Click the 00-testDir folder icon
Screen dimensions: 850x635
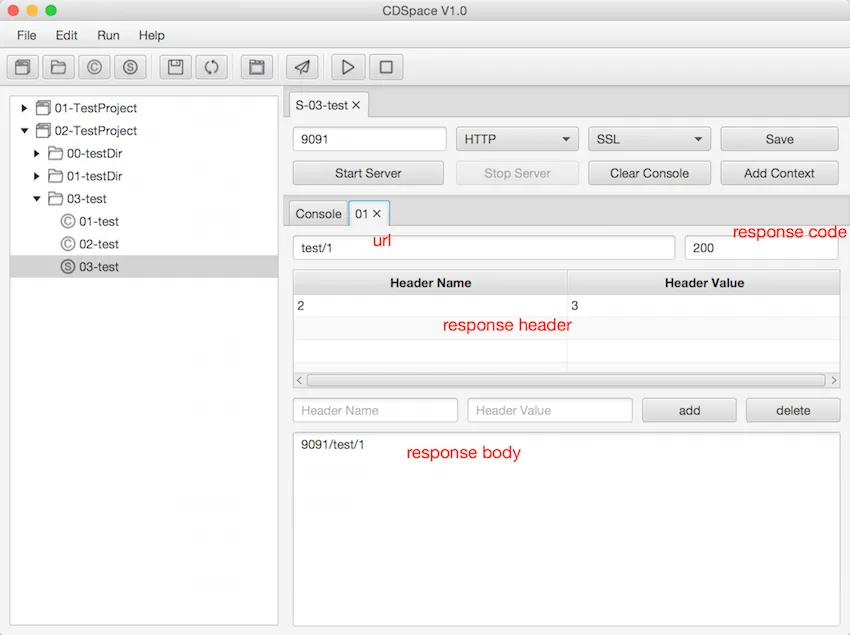coord(55,153)
